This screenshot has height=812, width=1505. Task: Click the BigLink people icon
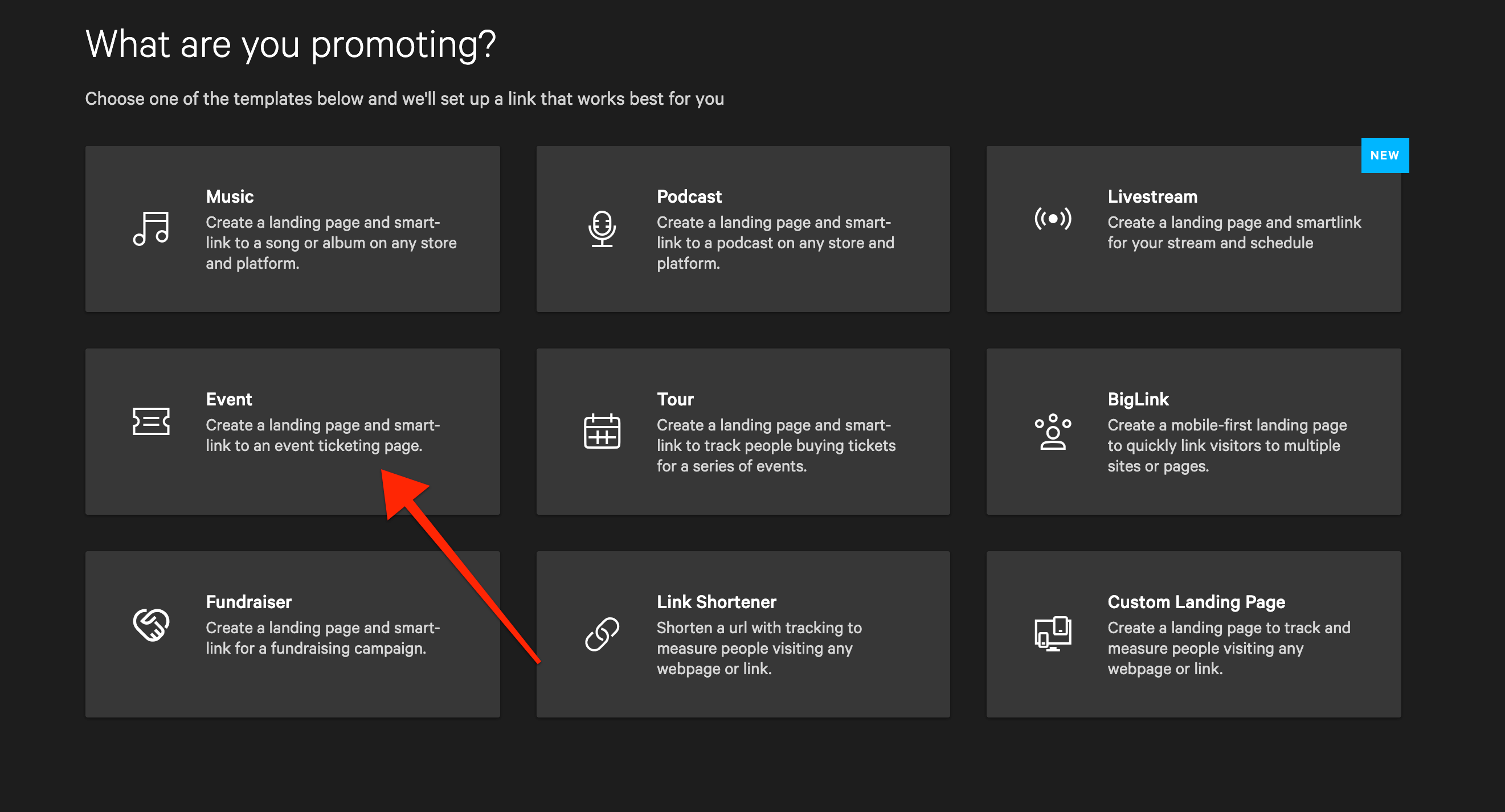click(1052, 431)
